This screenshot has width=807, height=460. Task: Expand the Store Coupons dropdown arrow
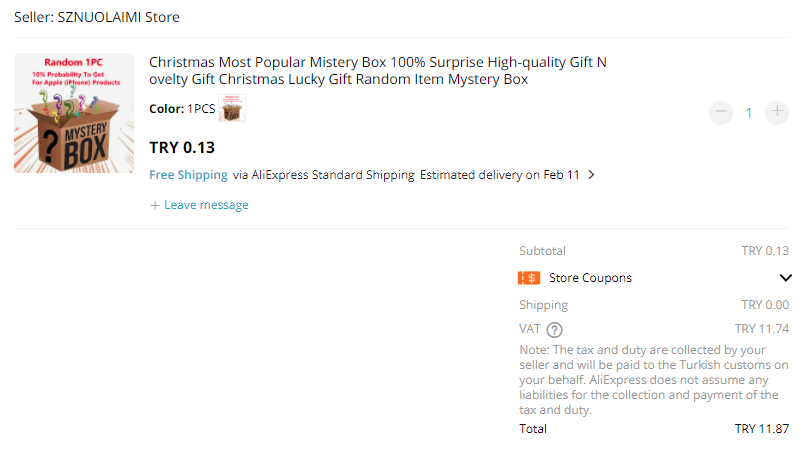(785, 278)
